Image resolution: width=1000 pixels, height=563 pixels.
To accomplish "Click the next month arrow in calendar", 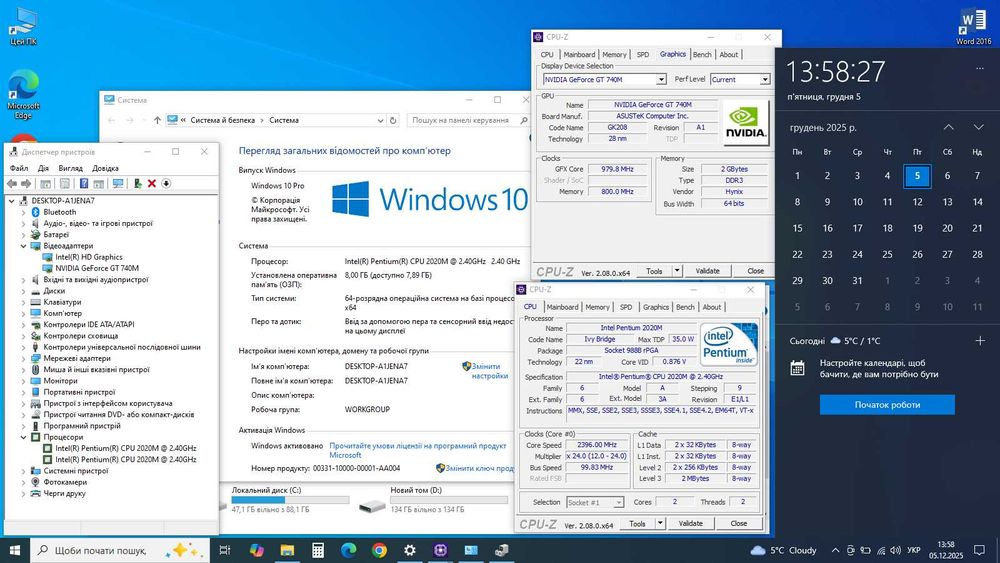I will (978, 127).
